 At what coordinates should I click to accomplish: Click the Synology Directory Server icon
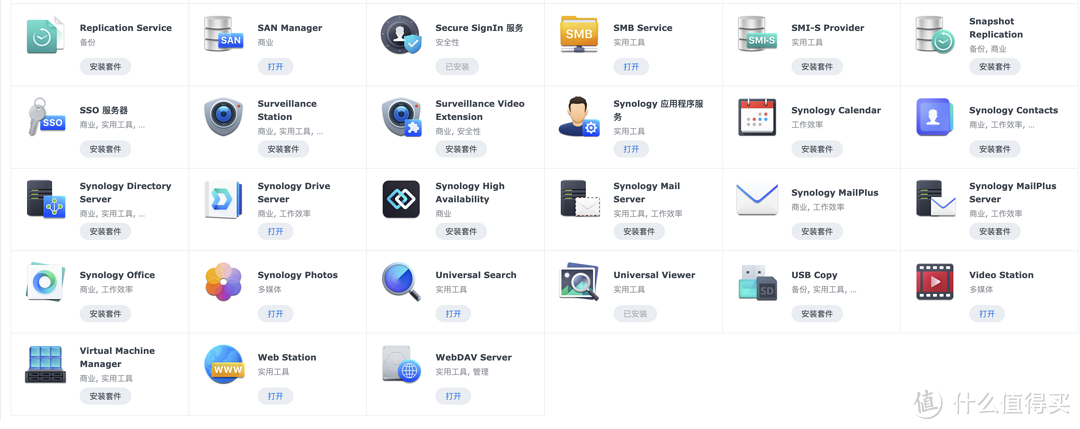point(45,199)
